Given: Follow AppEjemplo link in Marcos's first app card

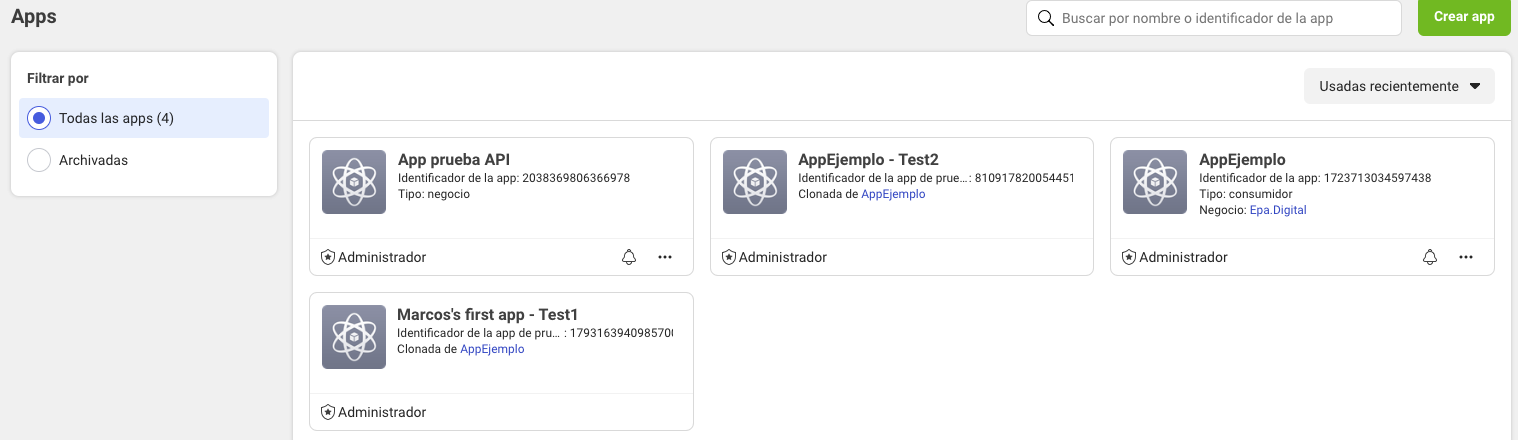Looking at the screenshot, I should tap(492, 349).
